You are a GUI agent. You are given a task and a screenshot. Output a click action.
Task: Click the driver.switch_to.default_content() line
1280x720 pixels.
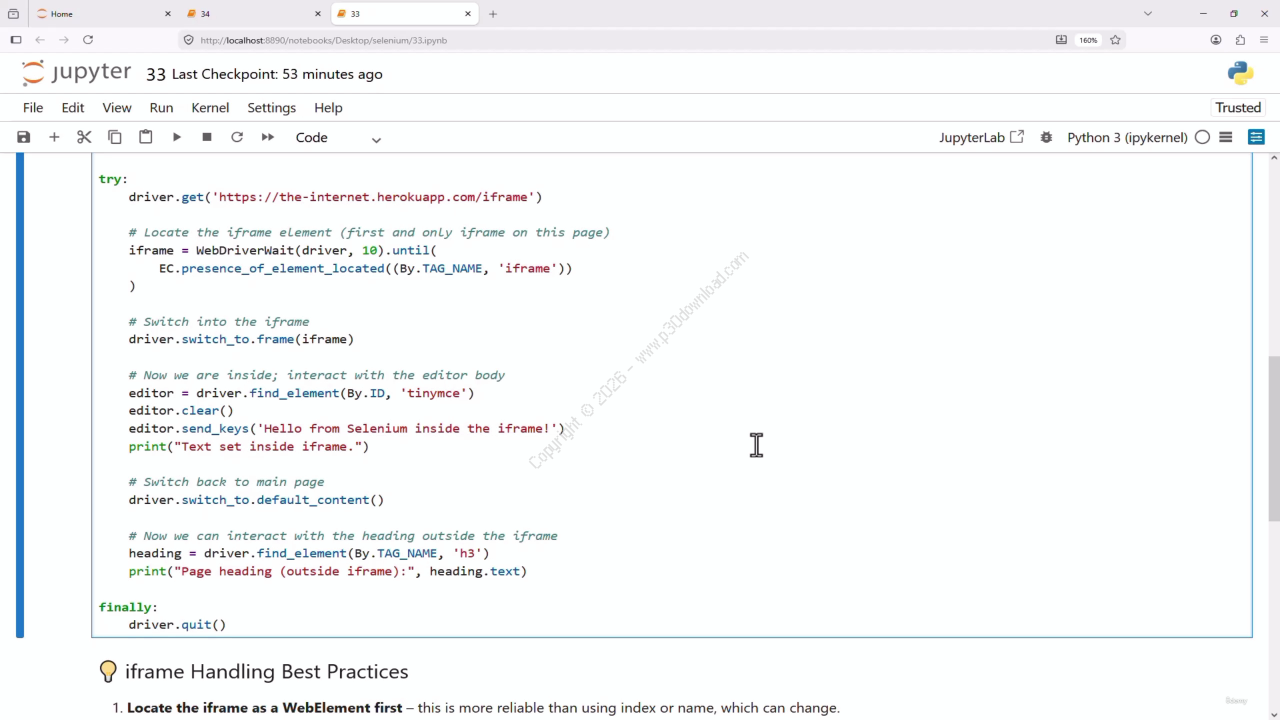coord(256,500)
